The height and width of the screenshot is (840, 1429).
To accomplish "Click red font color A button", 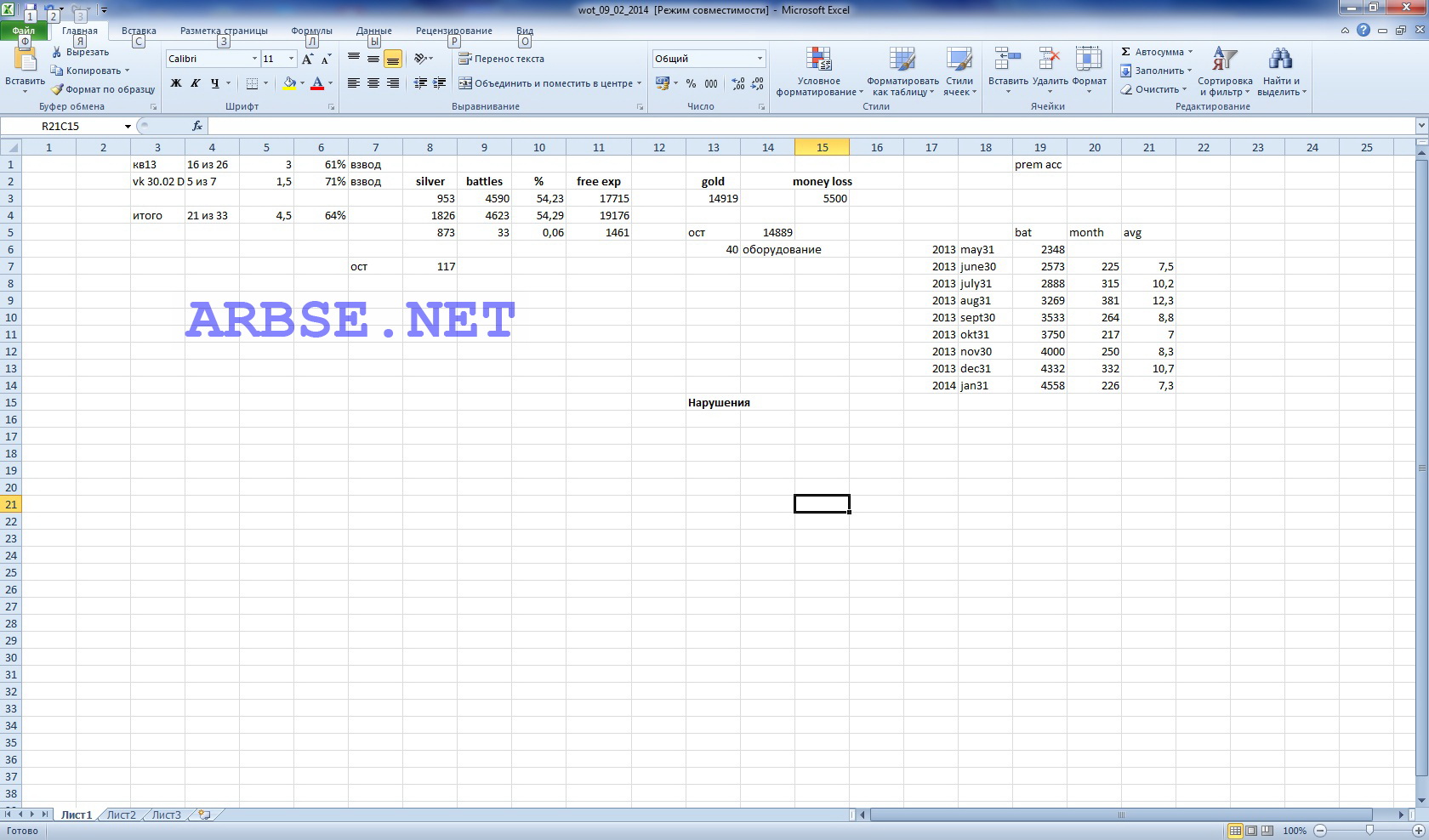I will 317,83.
